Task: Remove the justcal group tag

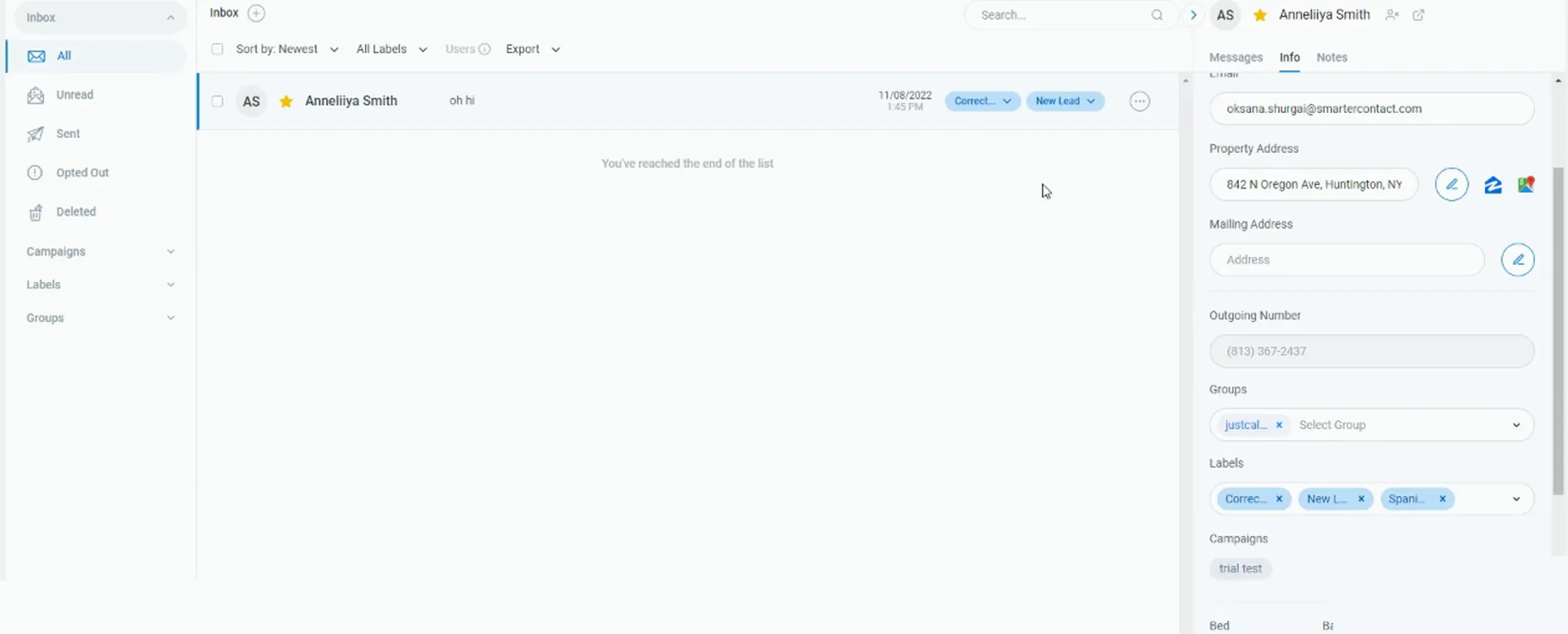Action: click(x=1278, y=425)
